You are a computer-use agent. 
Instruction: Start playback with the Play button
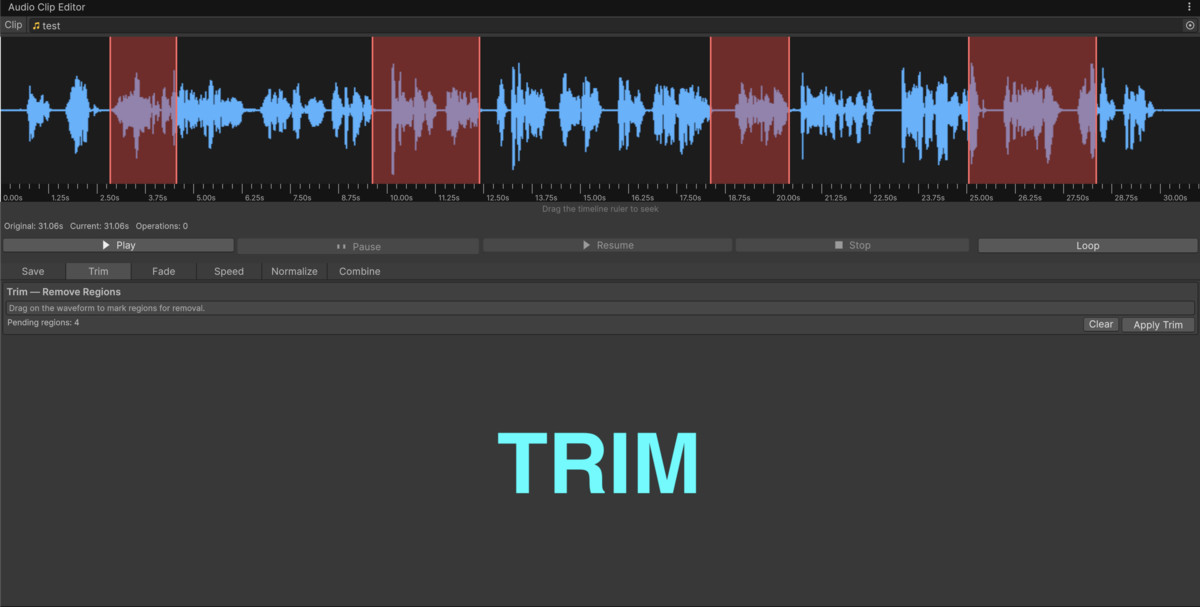[119, 245]
